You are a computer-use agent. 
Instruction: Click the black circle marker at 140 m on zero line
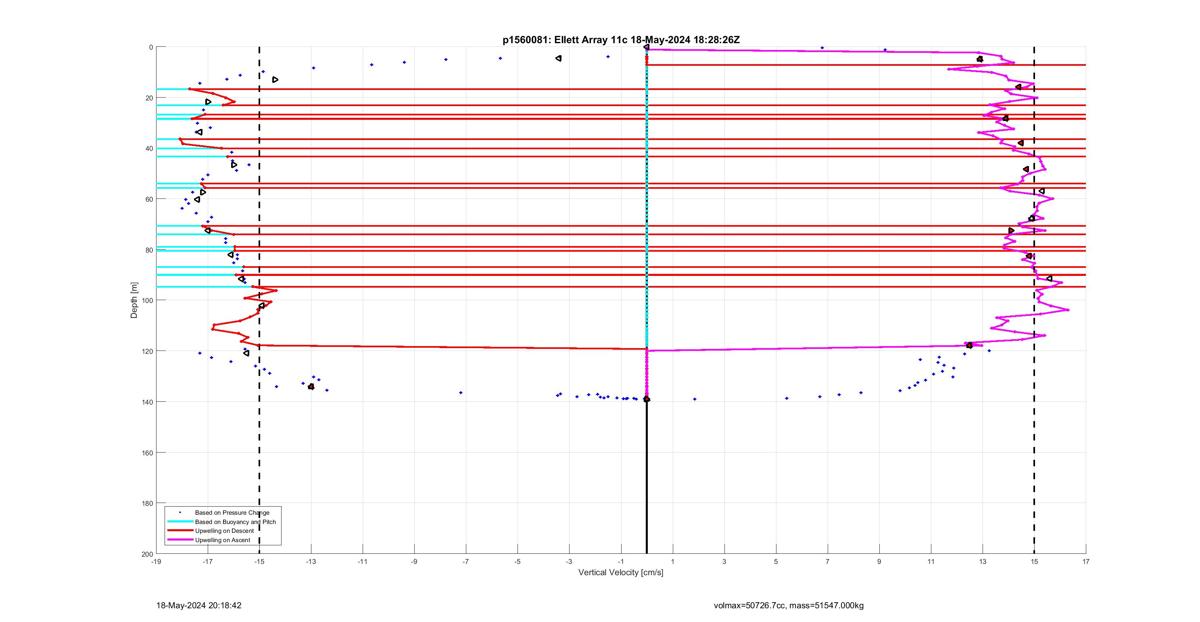pyautogui.click(x=647, y=399)
